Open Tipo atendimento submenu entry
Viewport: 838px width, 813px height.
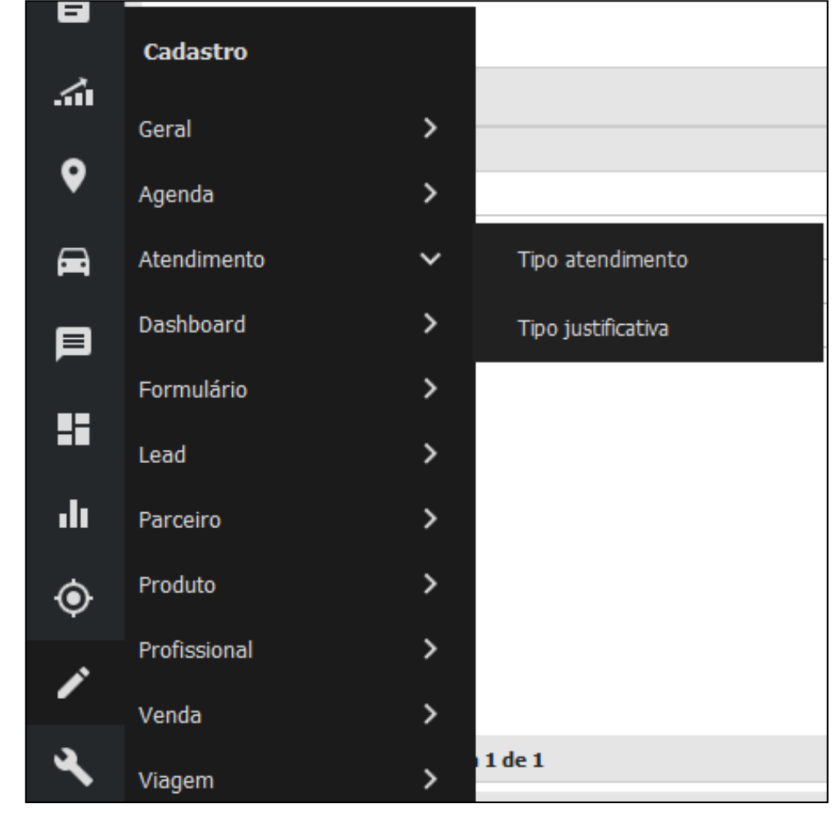(602, 260)
